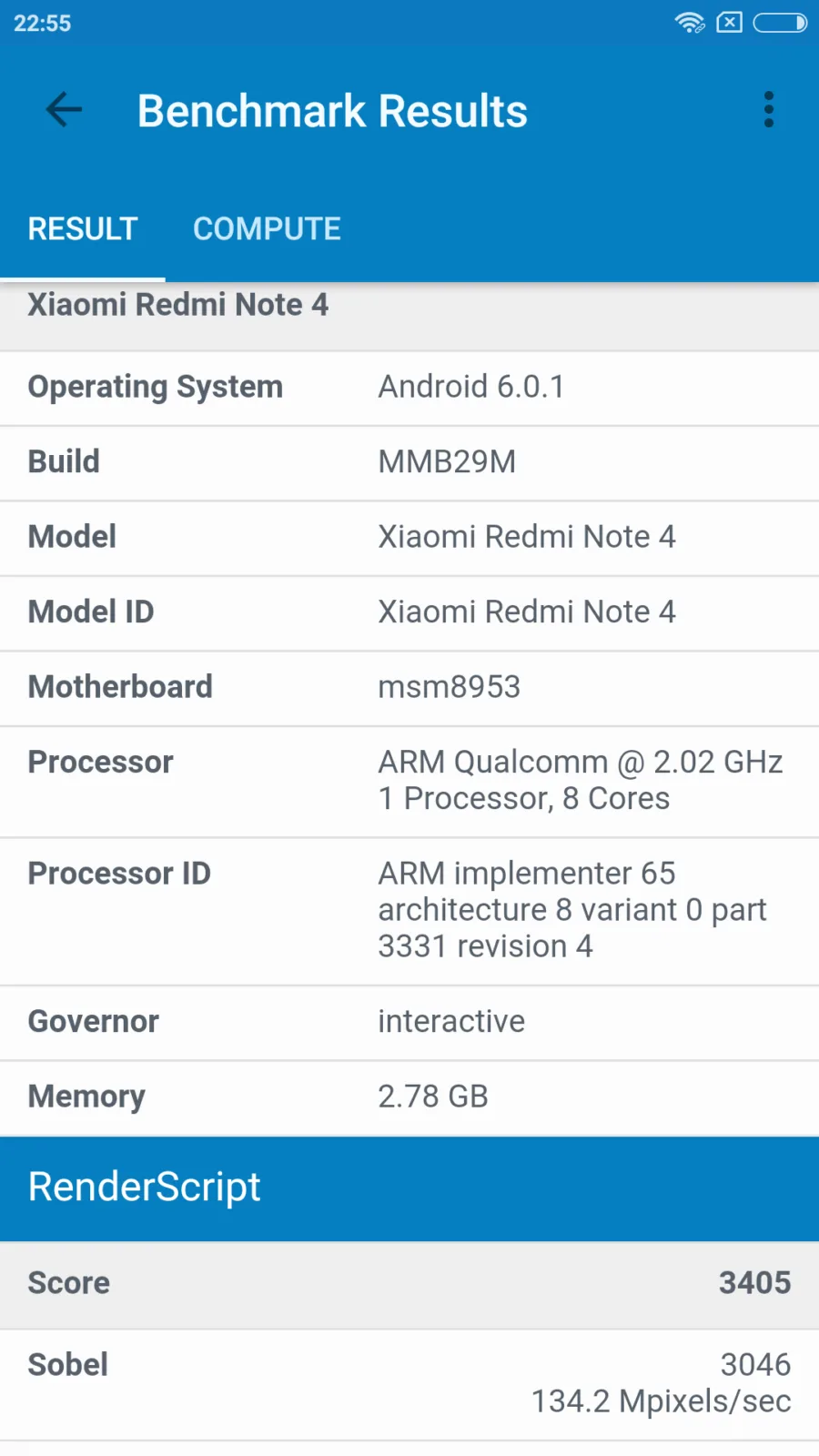Tap the Model row
Screen dimensions: 819x1456
click(409, 538)
